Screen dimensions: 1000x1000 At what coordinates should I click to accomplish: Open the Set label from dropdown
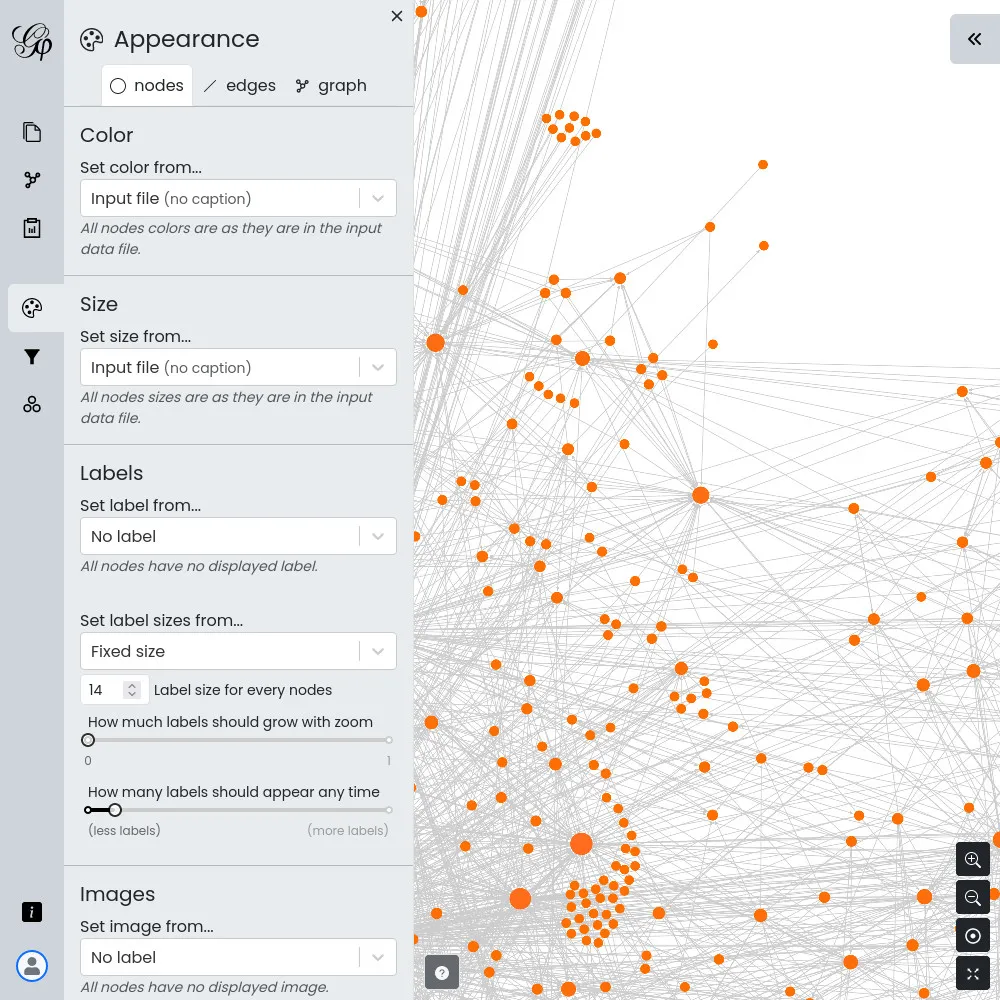(238, 536)
